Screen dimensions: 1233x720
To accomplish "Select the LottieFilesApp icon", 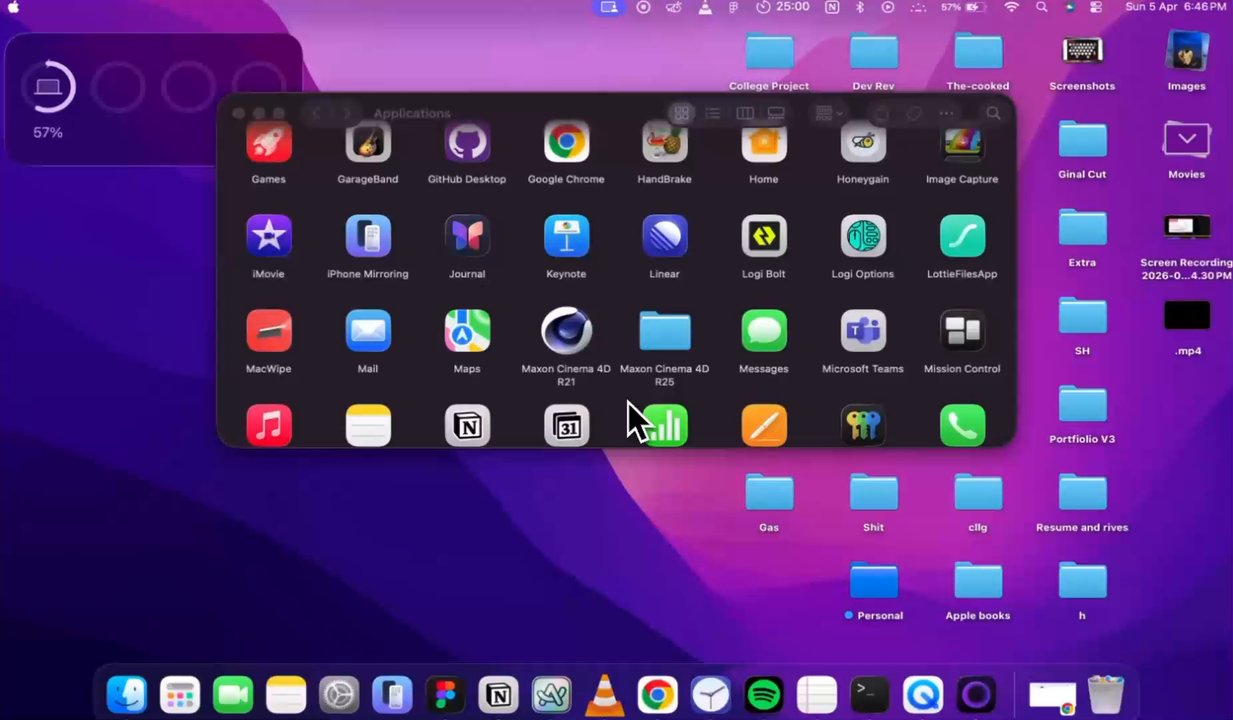I will pos(962,237).
